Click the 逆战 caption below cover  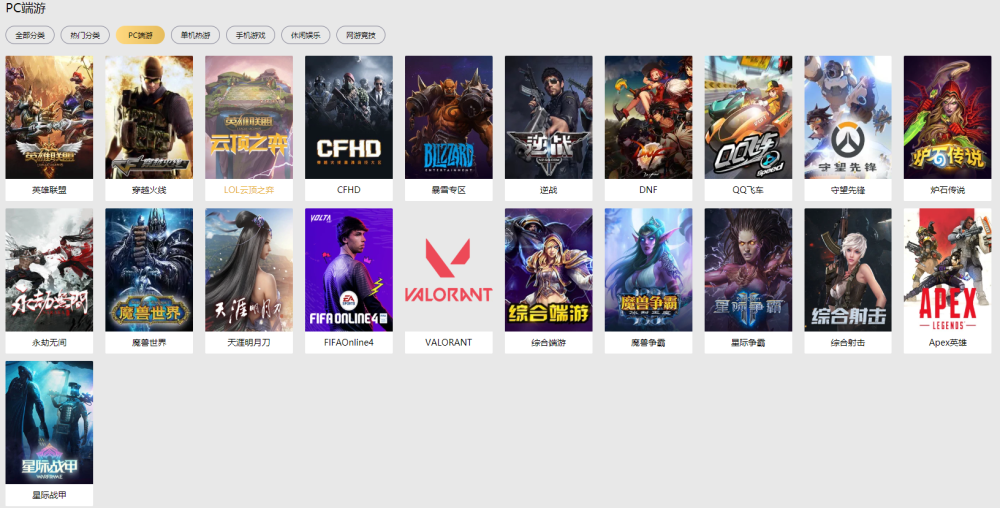click(x=548, y=190)
